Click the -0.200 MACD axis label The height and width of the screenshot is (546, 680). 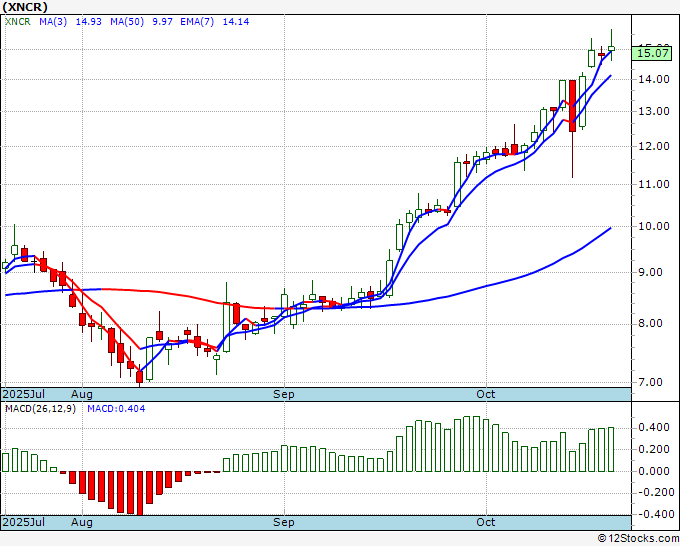654,493
